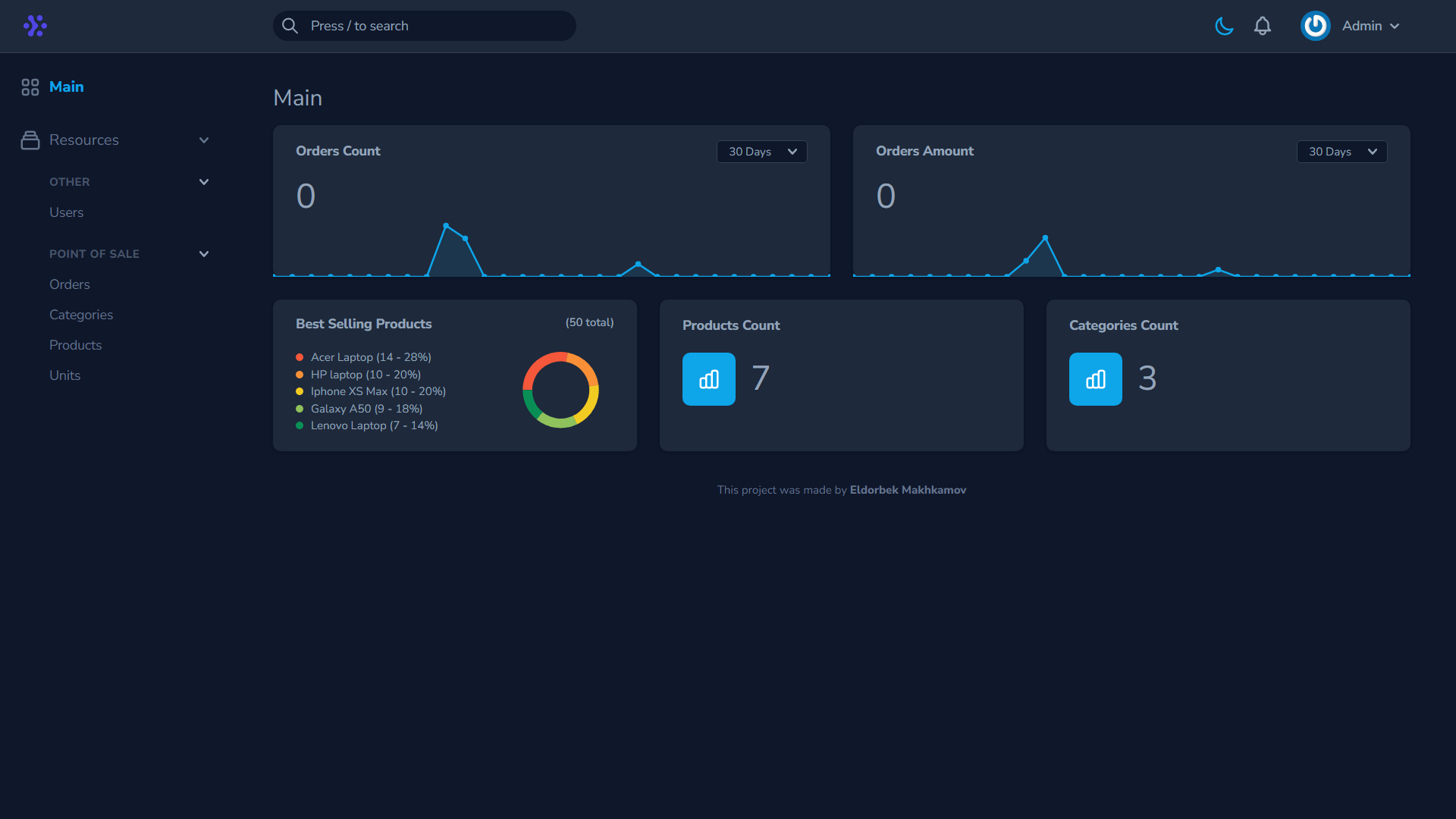Open the Orders Amount 30 Days dropdown
This screenshot has height=819, width=1456.
1341,152
